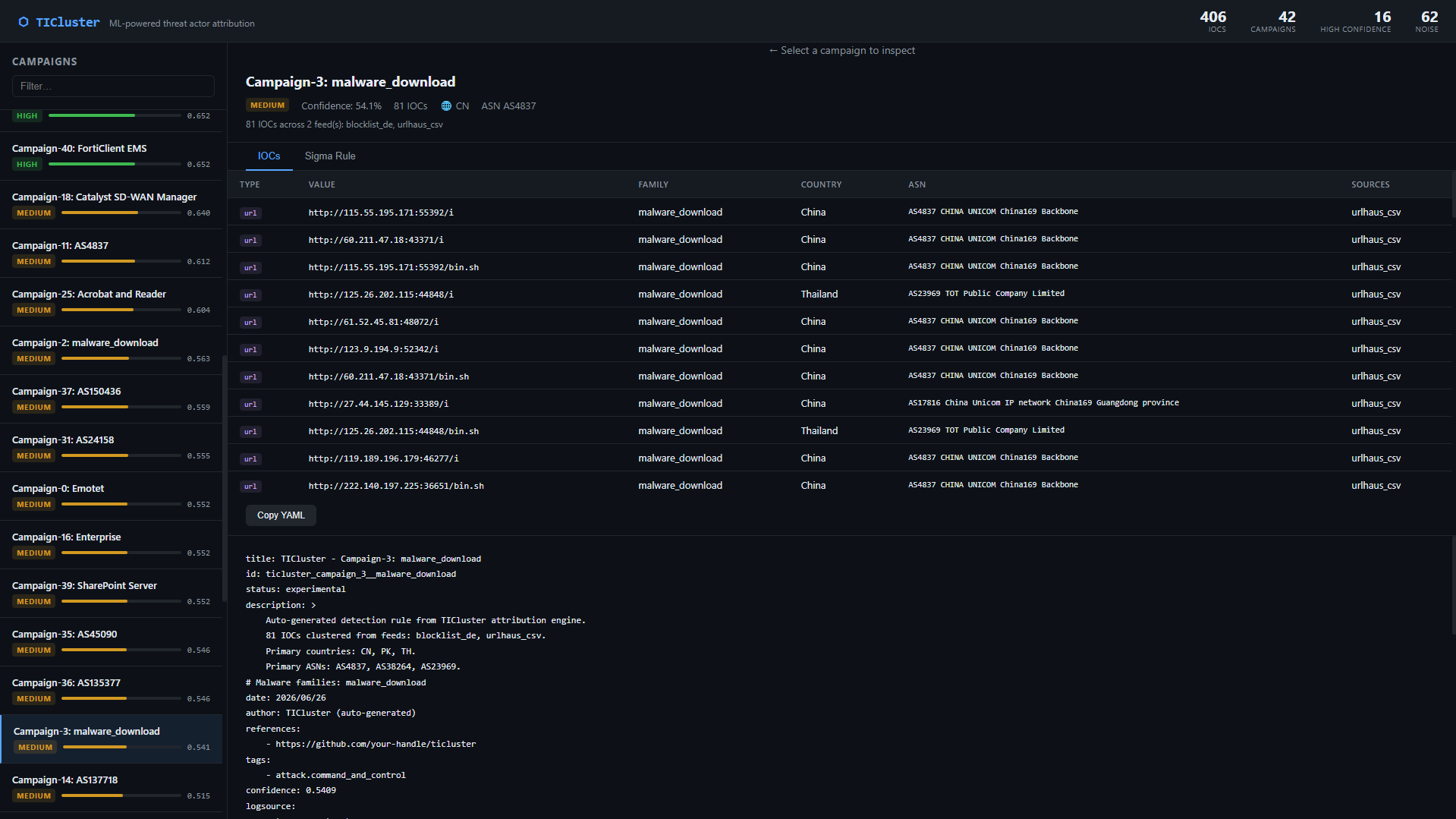Select Campaign-35: AS45090
Screen dimensions: 1456x819
(x=112, y=641)
